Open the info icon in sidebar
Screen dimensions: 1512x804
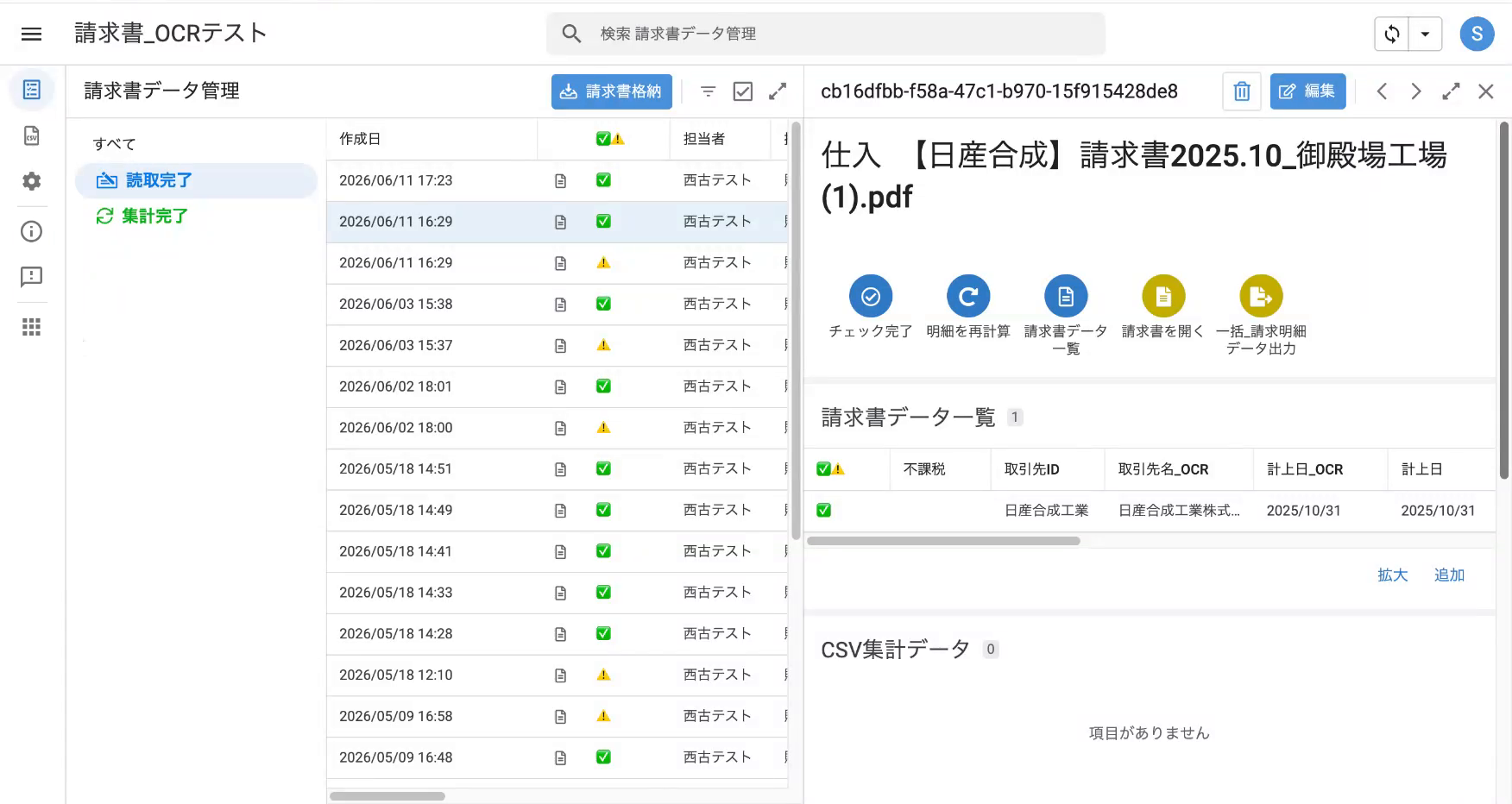pyautogui.click(x=32, y=231)
